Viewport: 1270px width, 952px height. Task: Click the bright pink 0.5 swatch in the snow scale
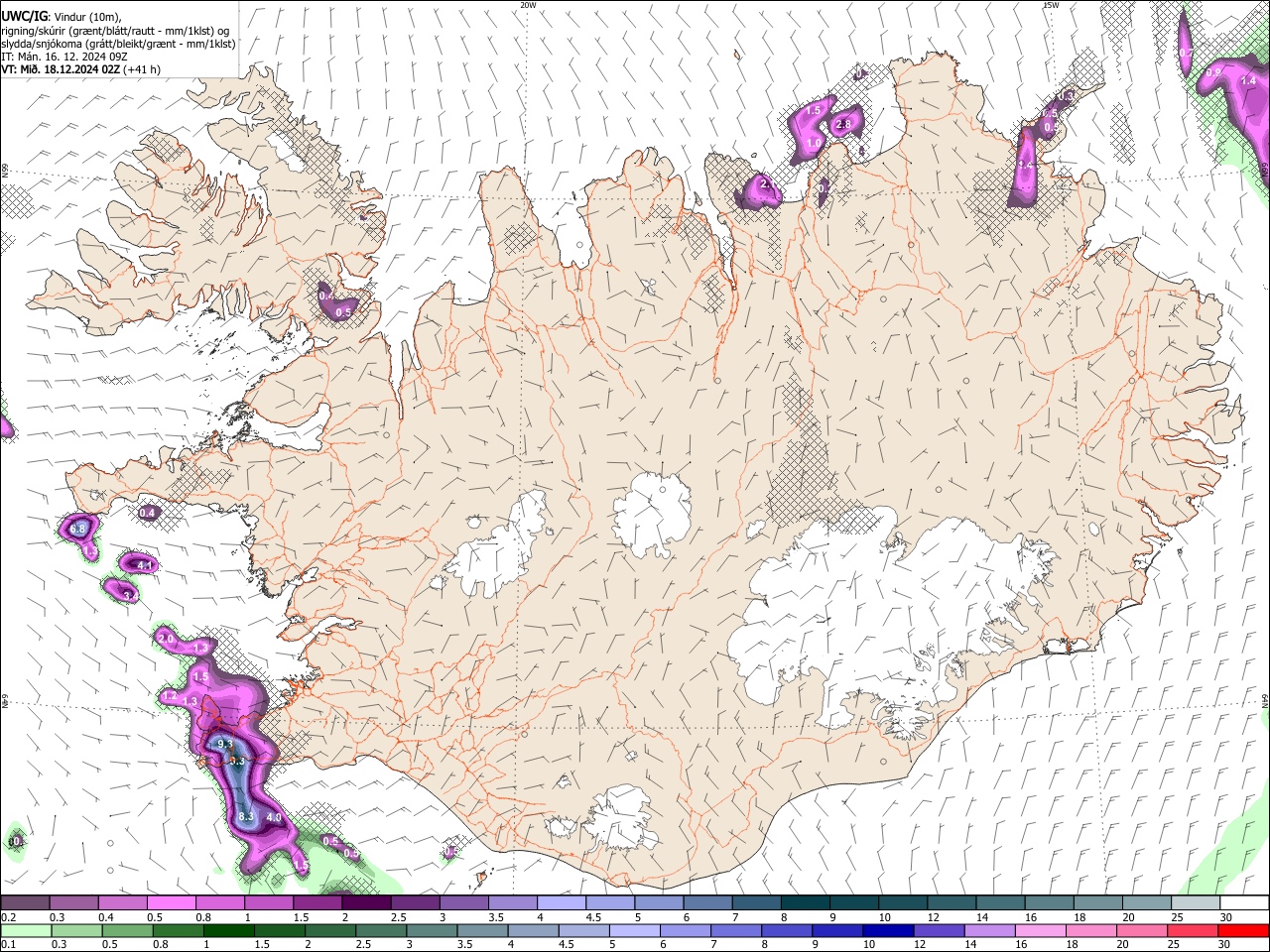171,903
